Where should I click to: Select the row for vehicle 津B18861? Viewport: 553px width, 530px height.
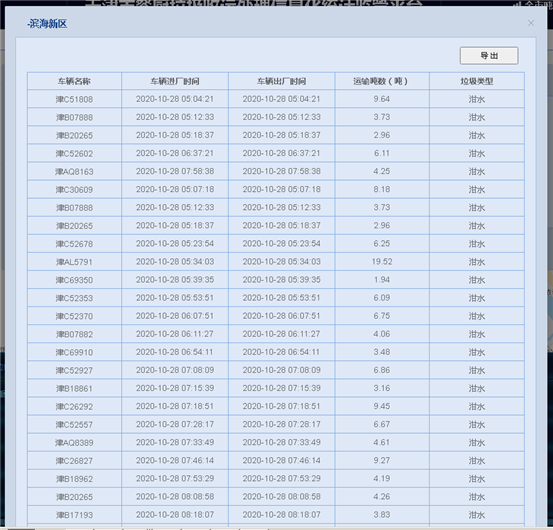point(276,388)
